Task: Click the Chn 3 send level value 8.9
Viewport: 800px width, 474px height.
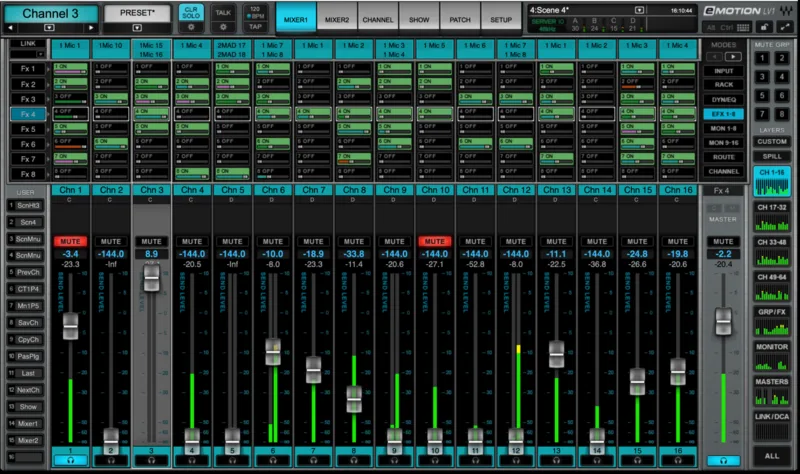Action: pyautogui.click(x=151, y=254)
